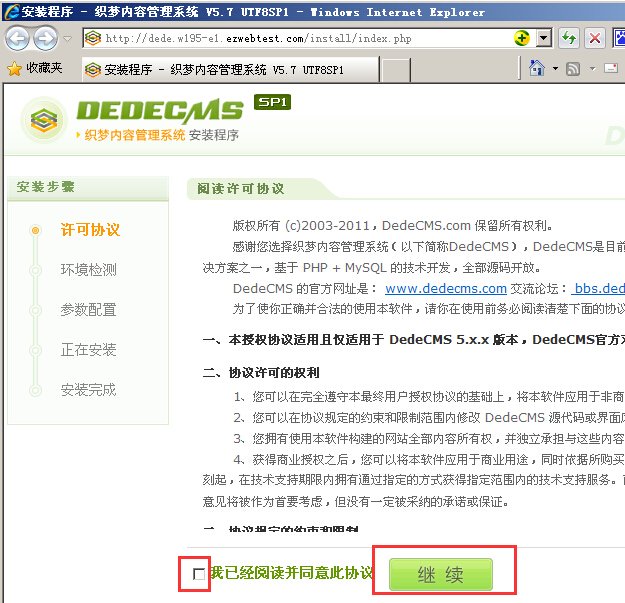Click the 我已经阅读并同意此协议 label text
Viewport: 625px width, 603px height.
[291, 573]
